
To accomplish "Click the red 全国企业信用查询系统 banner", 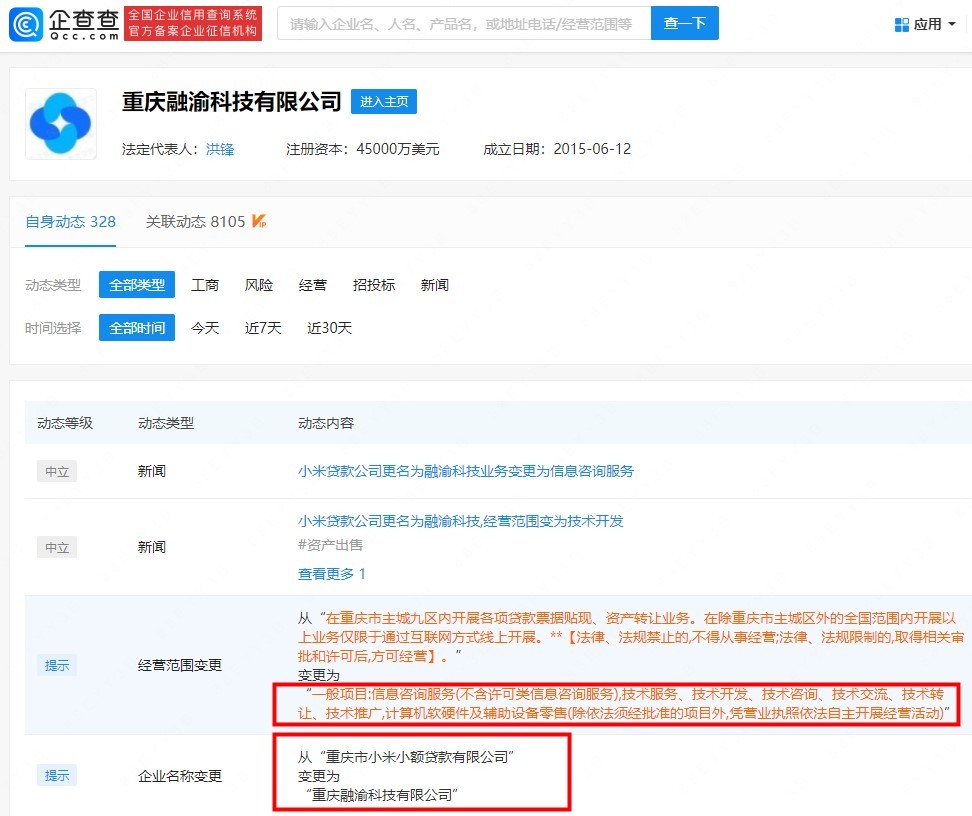I will click(193, 24).
